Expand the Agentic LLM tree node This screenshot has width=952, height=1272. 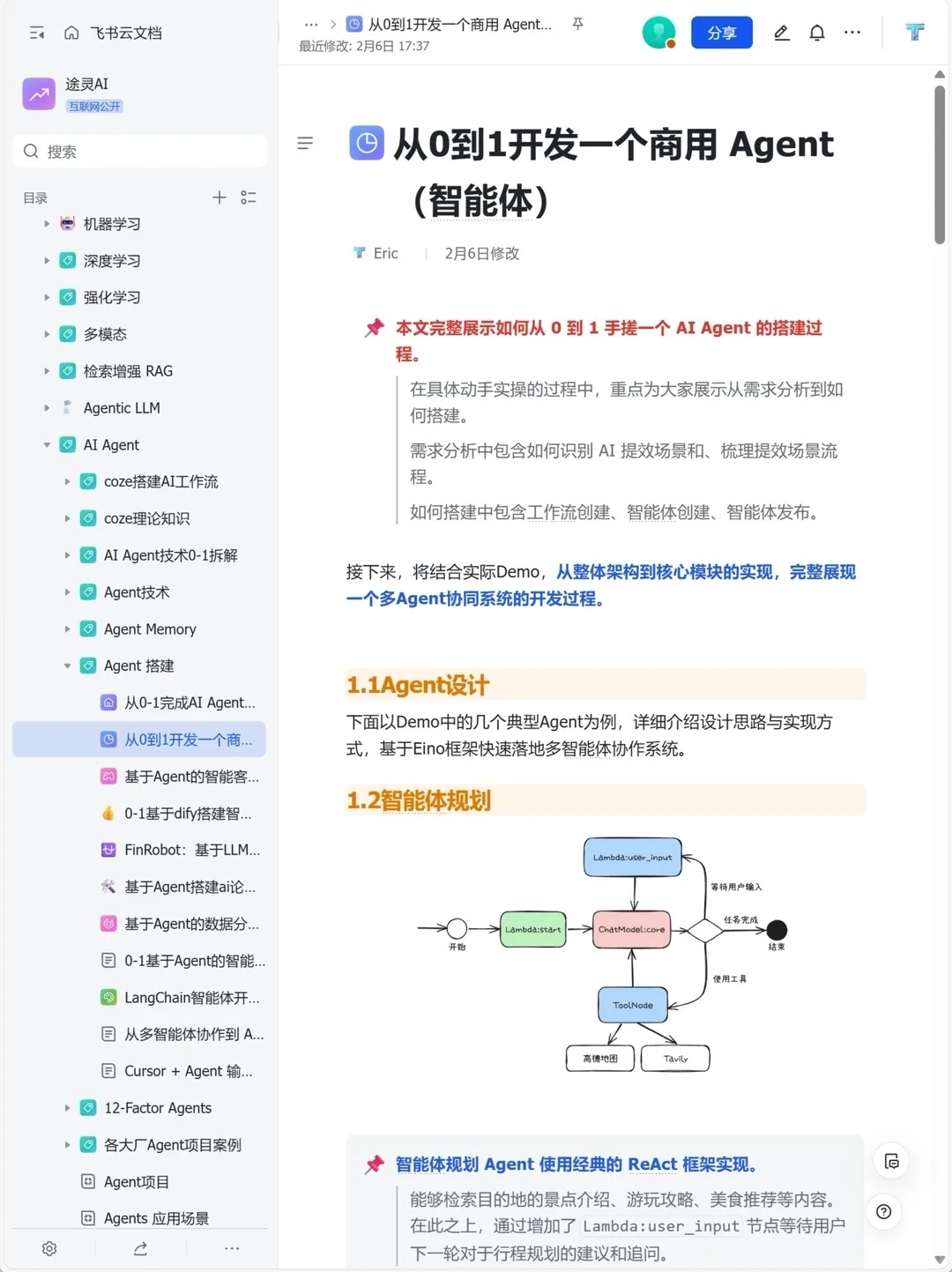point(47,408)
